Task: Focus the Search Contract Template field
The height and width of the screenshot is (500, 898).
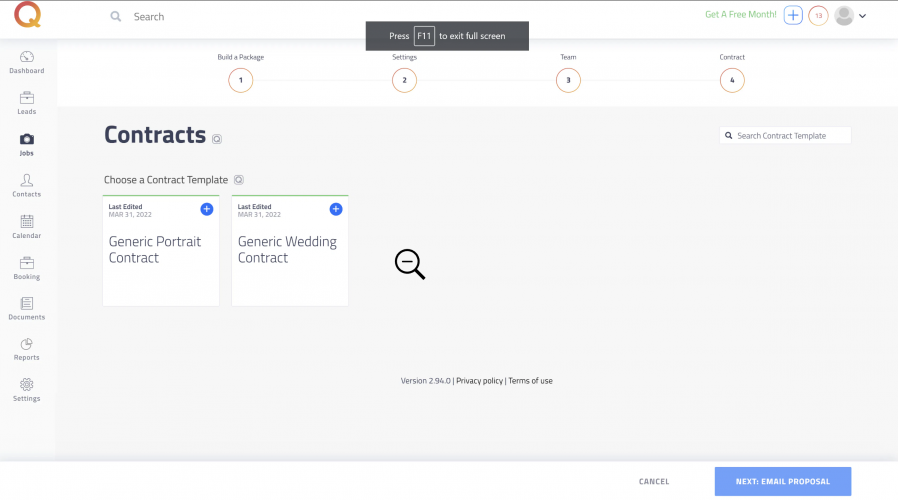Action: (790, 135)
